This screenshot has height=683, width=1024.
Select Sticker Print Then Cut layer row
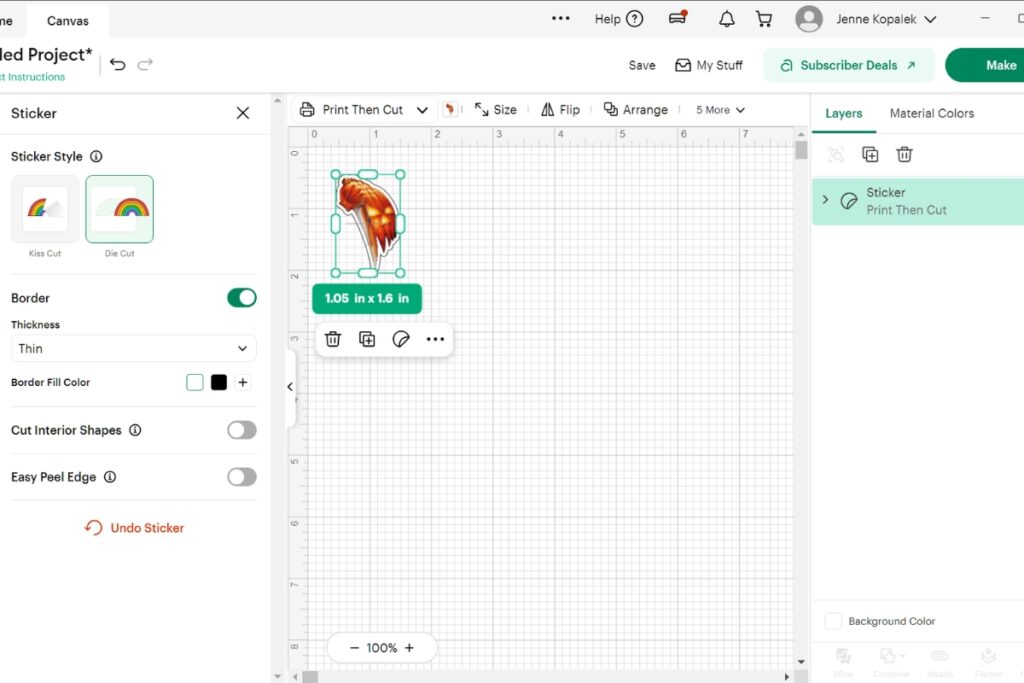[x=918, y=201]
